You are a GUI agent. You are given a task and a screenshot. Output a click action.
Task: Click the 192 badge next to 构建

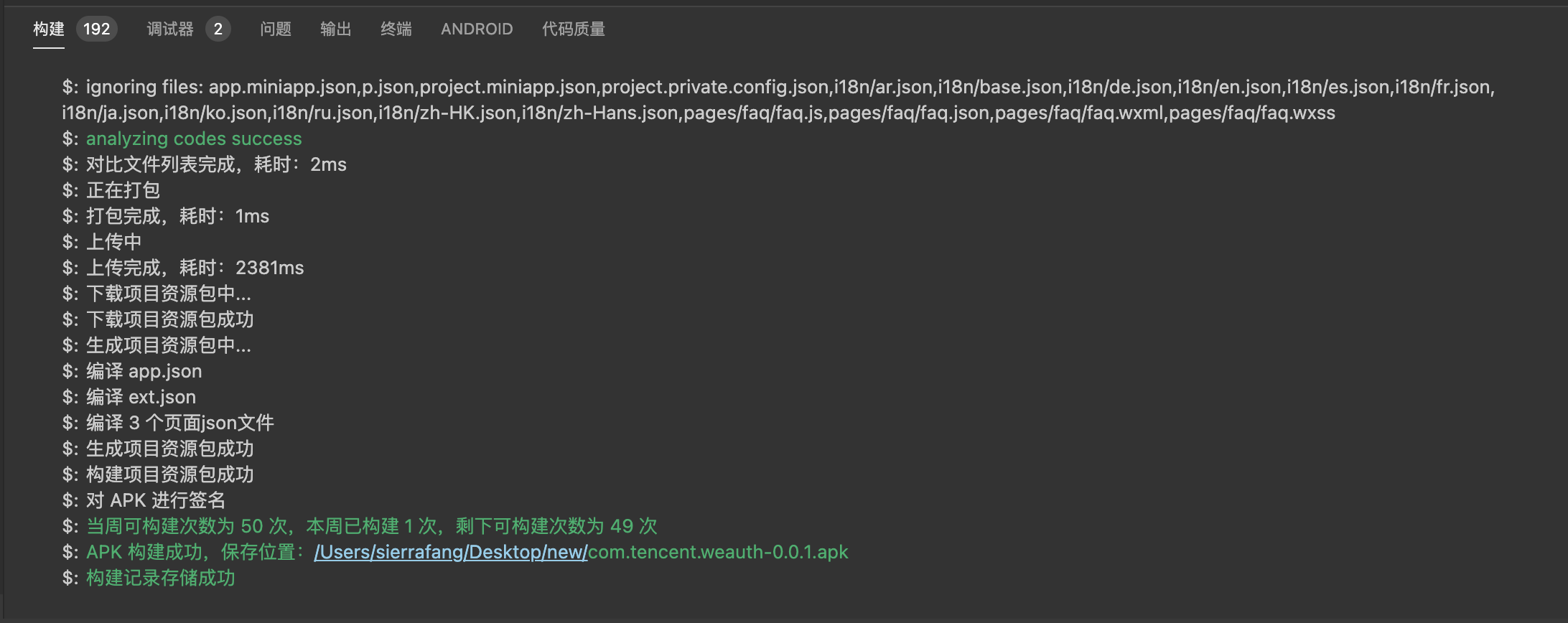click(97, 29)
